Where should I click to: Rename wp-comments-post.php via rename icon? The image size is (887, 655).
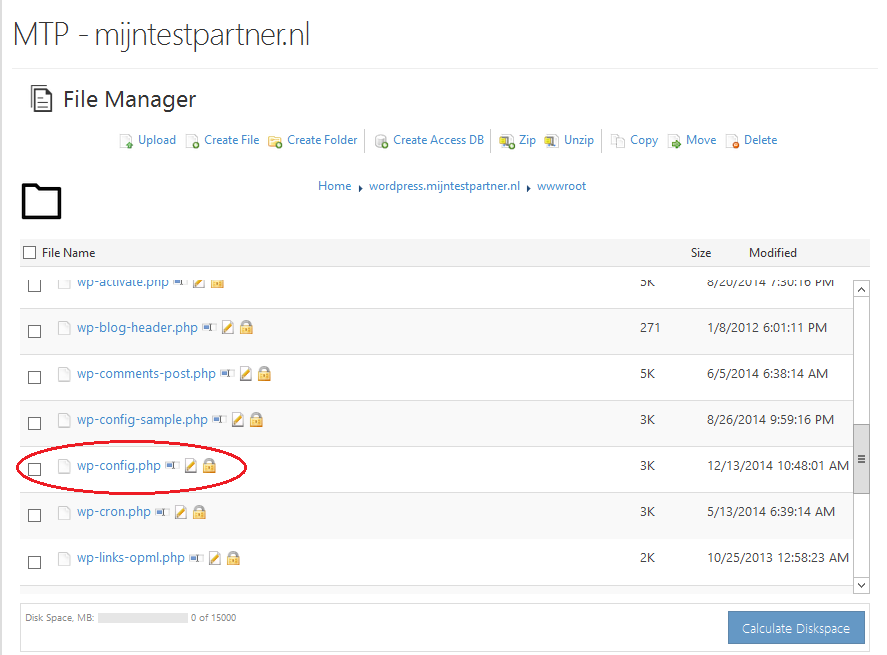(x=227, y=373)
